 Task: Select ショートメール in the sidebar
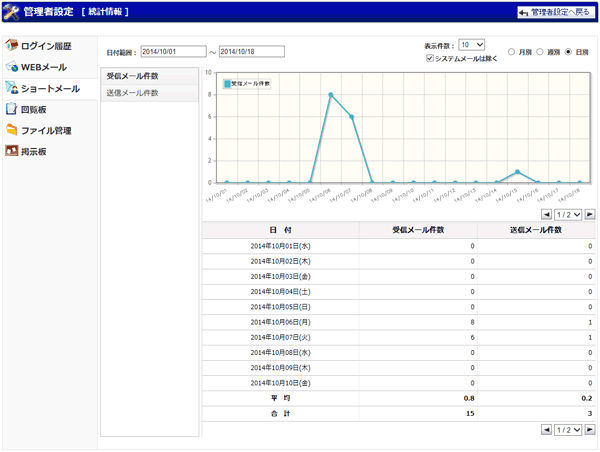[x=50, y=89]
